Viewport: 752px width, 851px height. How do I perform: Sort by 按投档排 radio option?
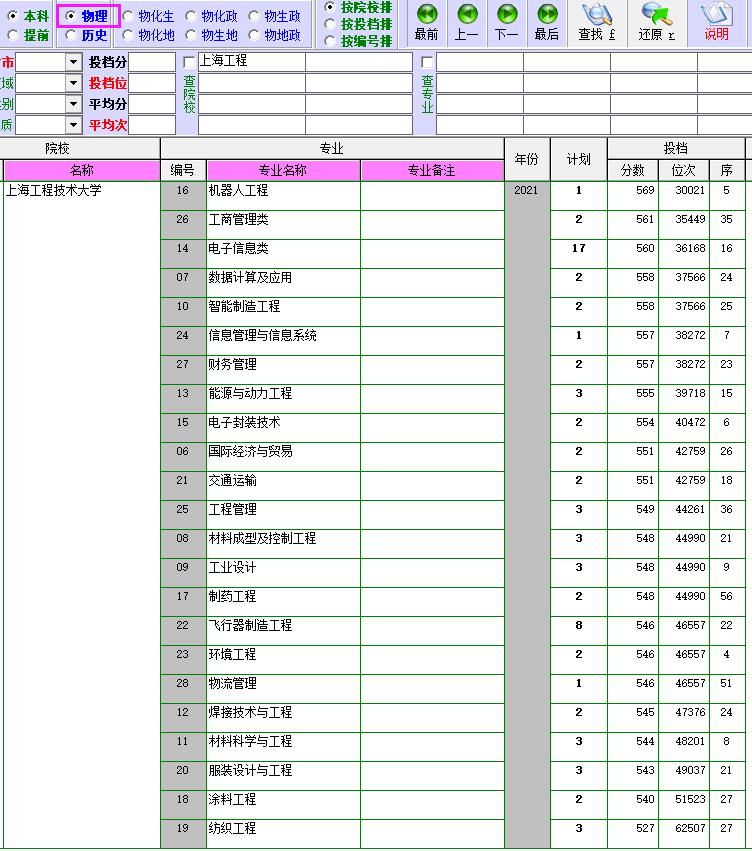click(329, 24)
